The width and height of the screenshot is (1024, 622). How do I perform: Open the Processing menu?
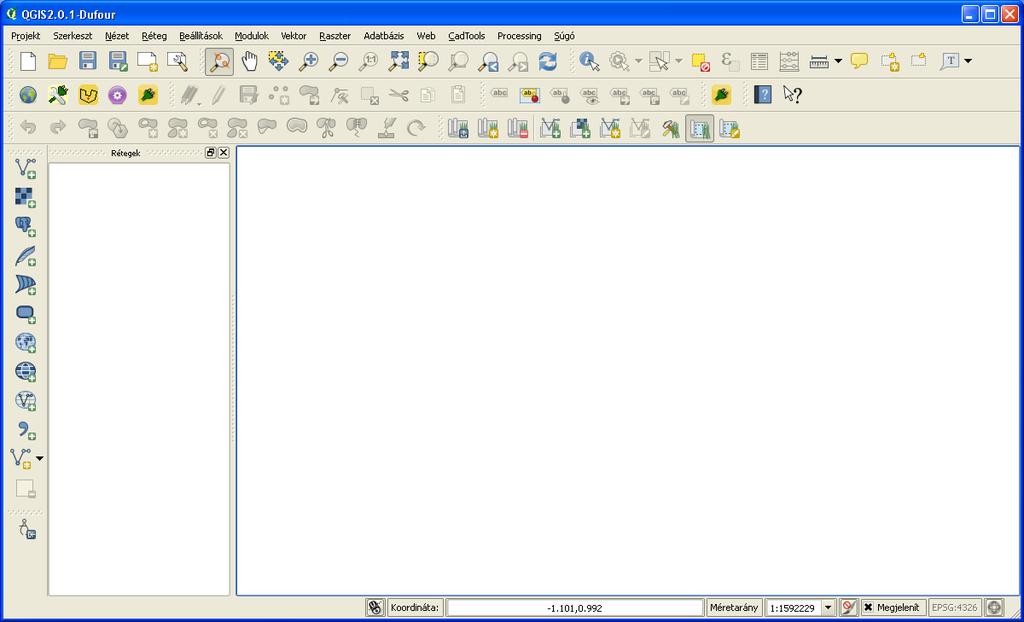pos(519,36)
